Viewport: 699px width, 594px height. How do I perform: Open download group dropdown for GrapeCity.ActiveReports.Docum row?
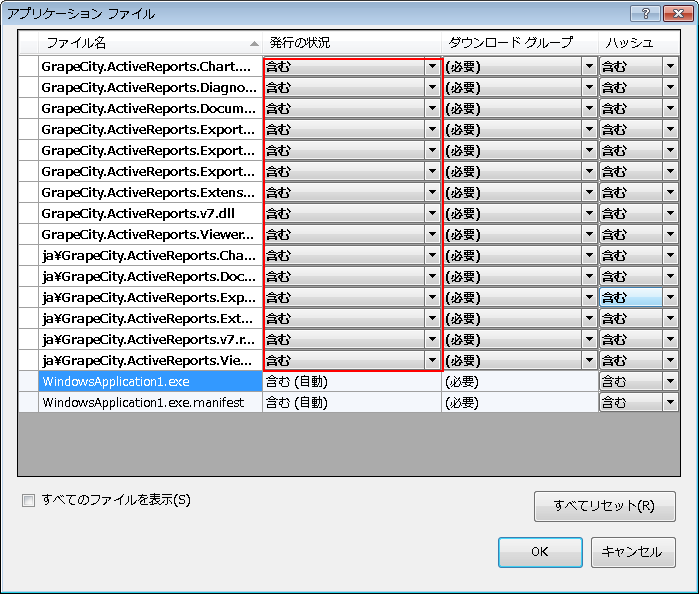click(589, 109)
